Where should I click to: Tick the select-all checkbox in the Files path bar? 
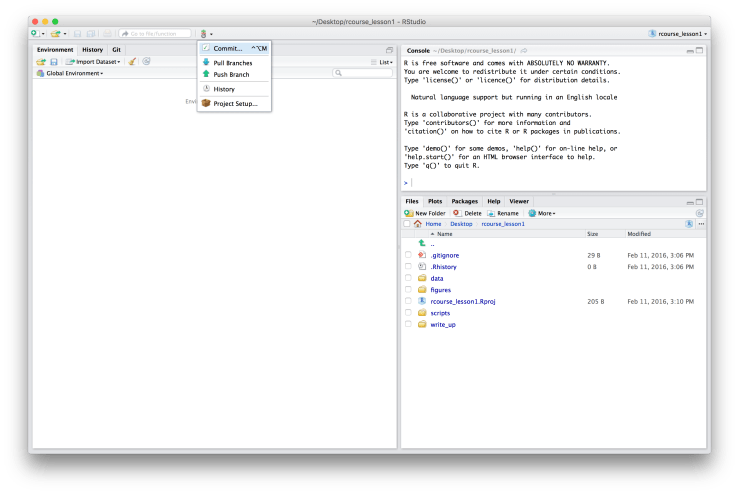click(407, 224)
